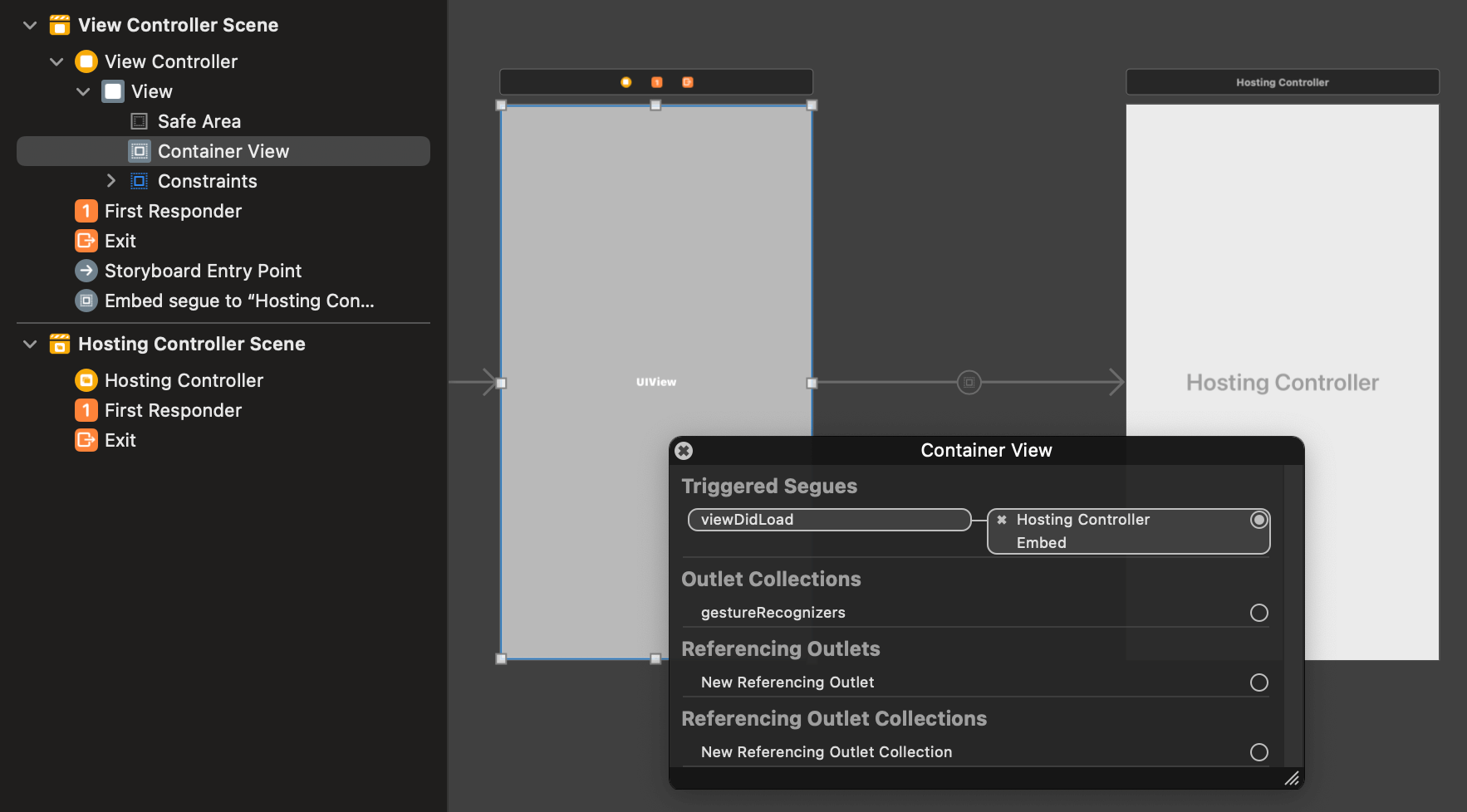
Task: Select the Hosting Controller icon in its scene
Action: 86,380
